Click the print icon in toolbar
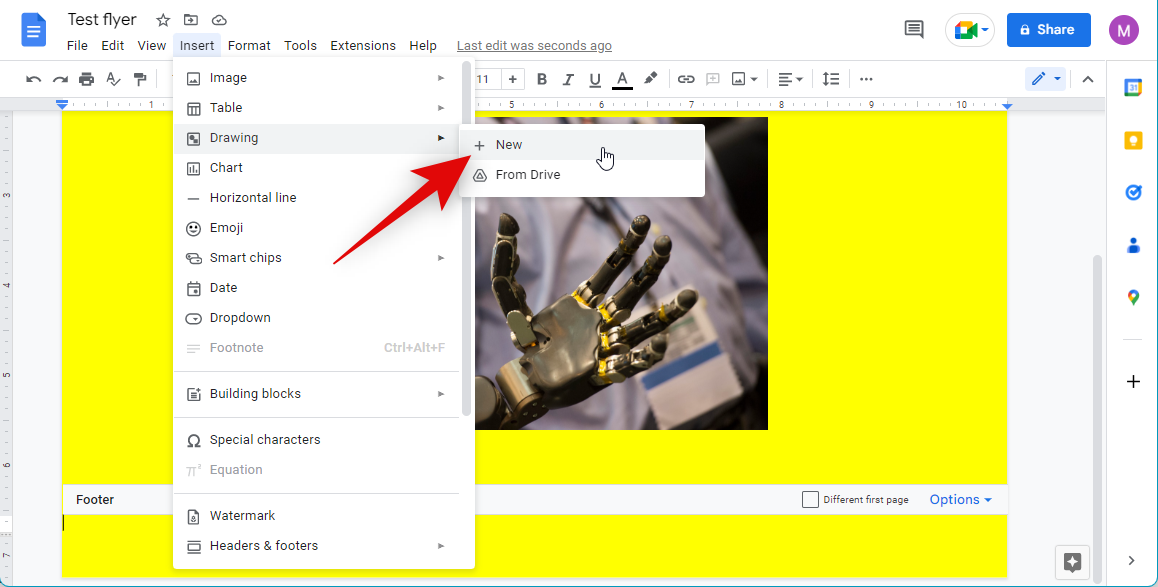Viewport: 1158px width, 587px height. tap(87, 79)
